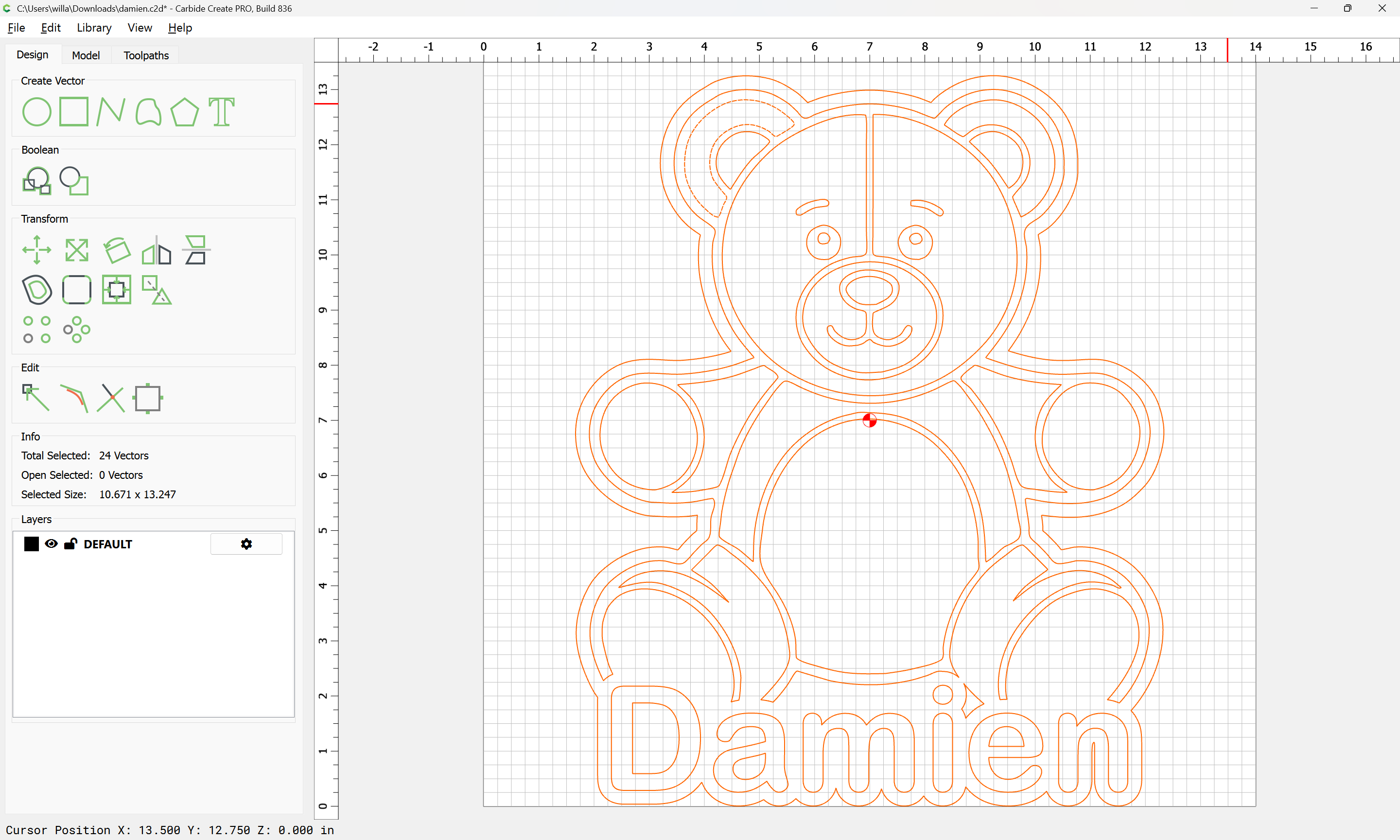The height and width of the screenshot is (840, 1400).
Task: Select the Move transform tool
Action: [37, 250]
